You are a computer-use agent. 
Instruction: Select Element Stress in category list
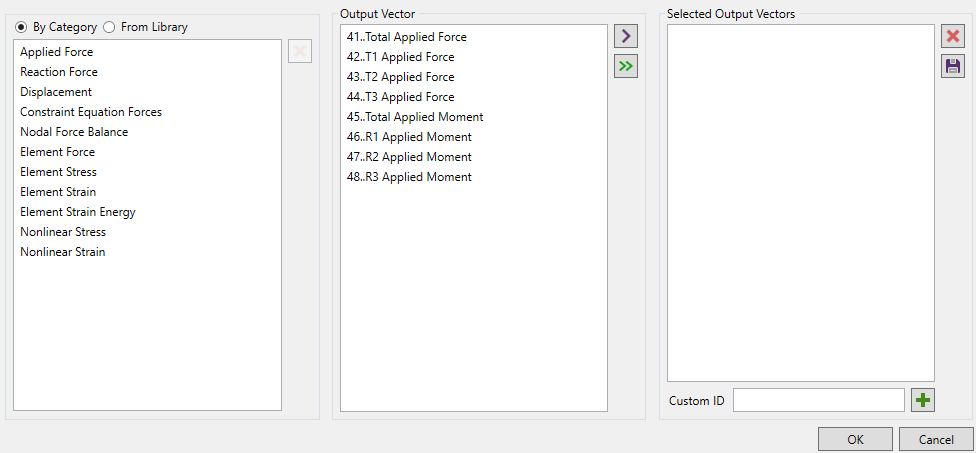58,172
